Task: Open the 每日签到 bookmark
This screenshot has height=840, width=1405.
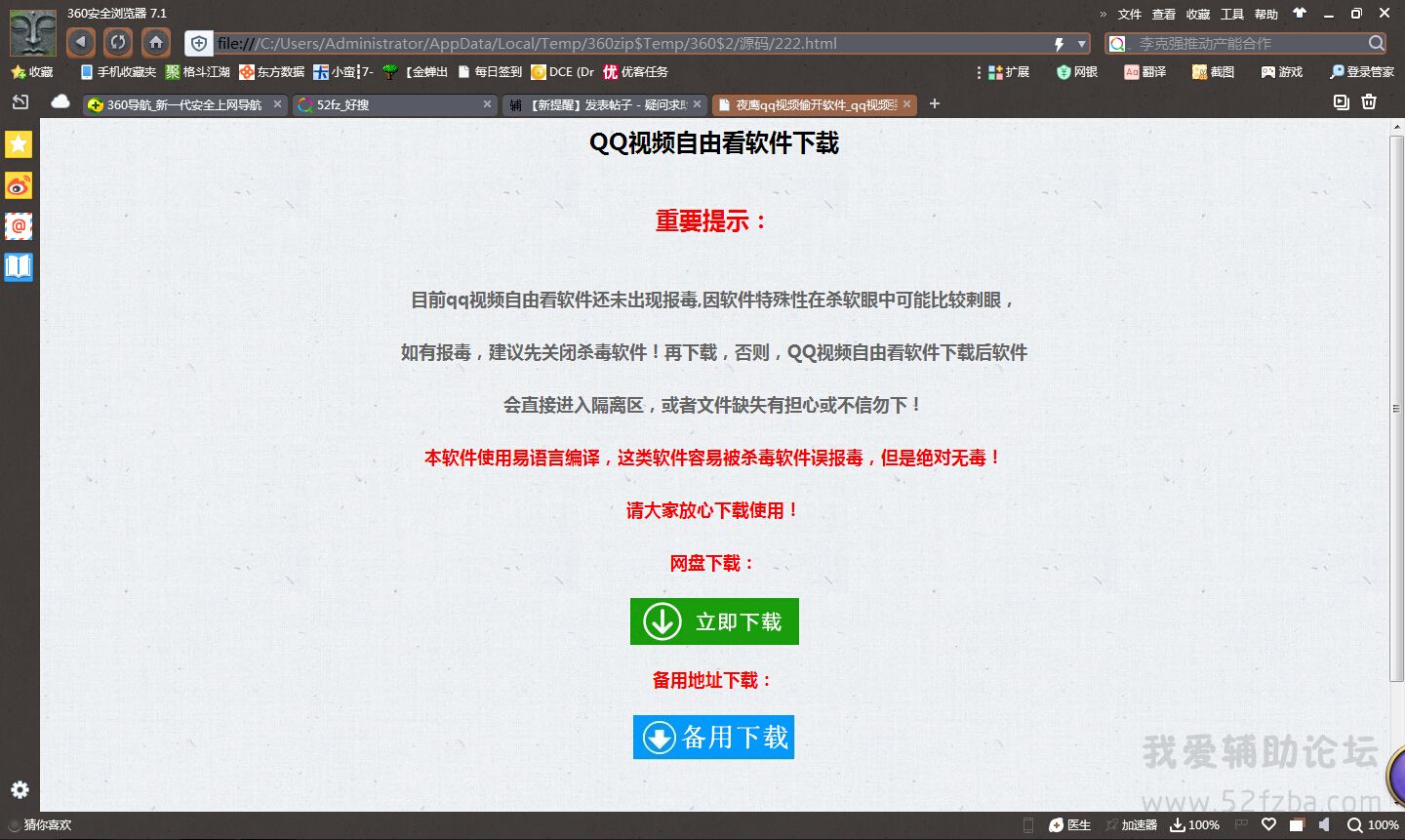Action: [490, 72]
